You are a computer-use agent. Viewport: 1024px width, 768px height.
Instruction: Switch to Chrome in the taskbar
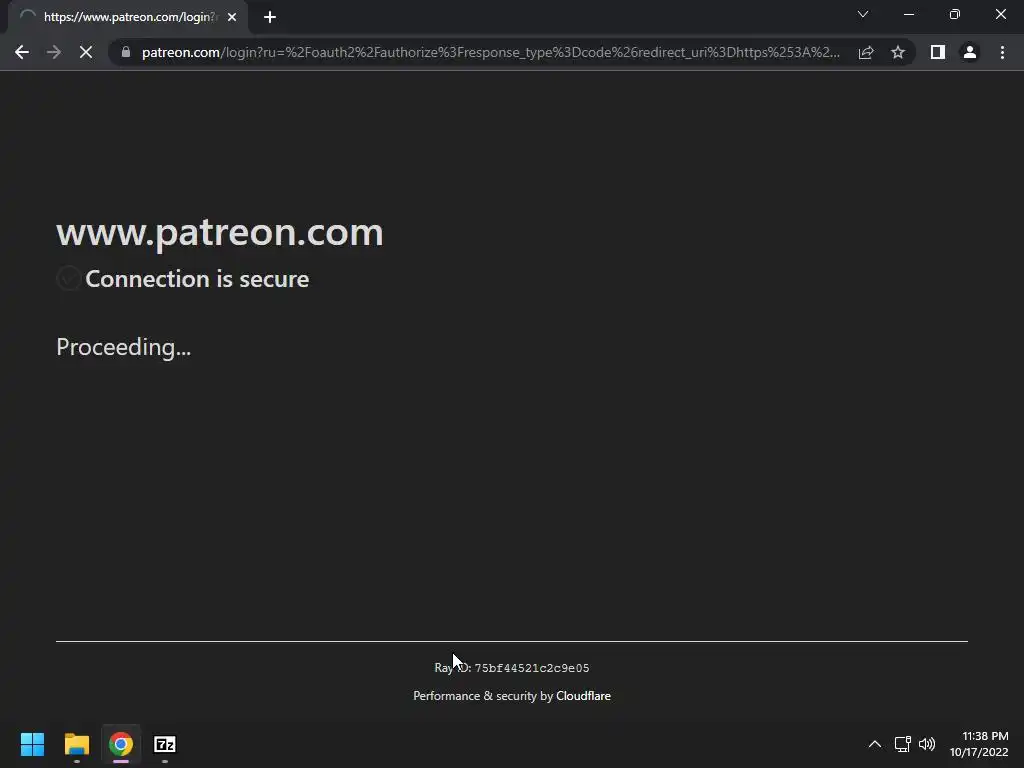point(121,744)
